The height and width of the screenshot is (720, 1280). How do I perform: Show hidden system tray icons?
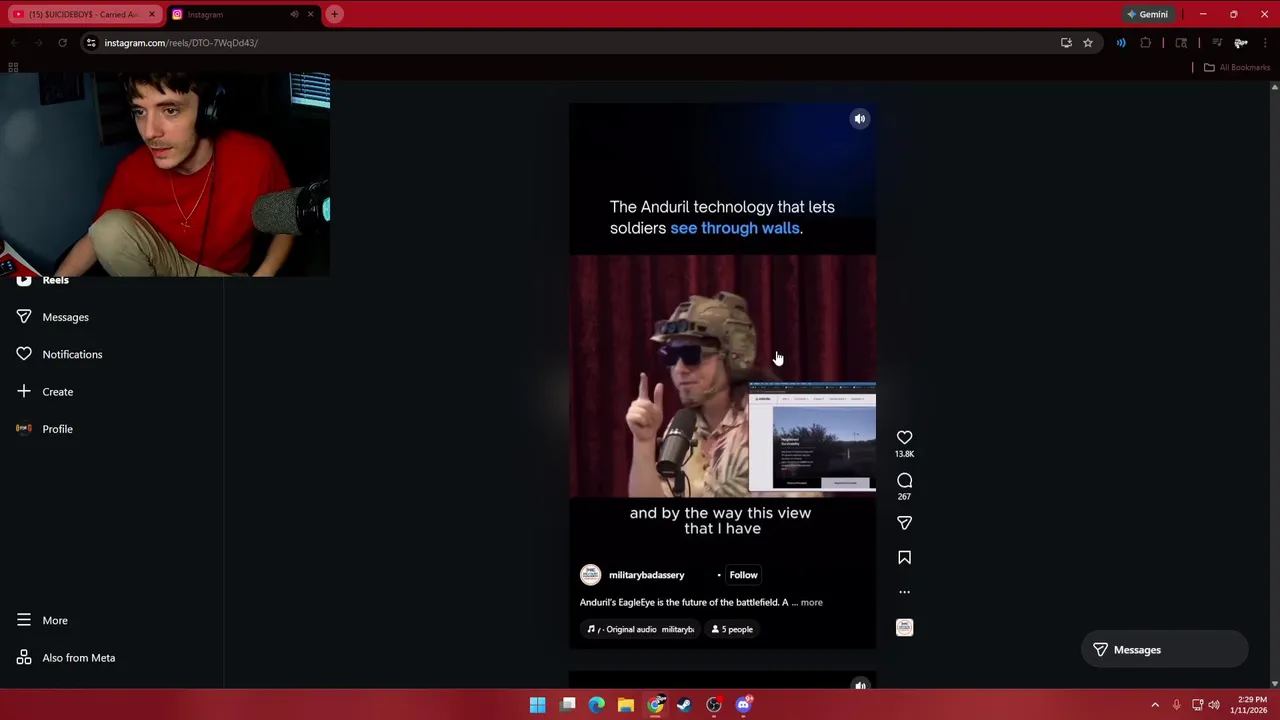(1155, 705)
